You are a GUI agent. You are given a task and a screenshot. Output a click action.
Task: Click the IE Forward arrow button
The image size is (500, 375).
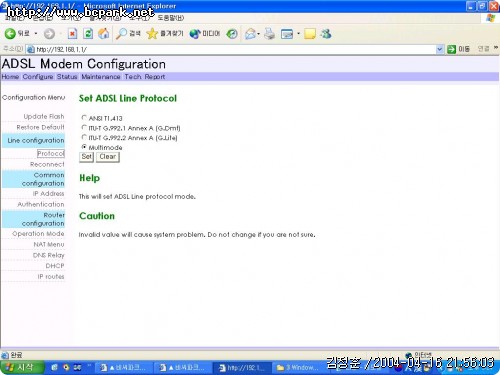49,34
